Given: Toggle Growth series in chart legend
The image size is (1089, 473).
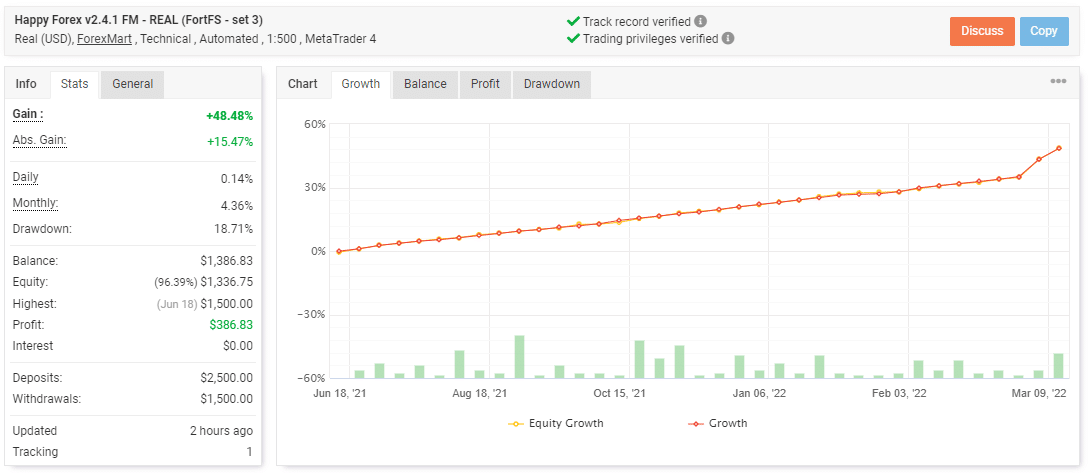Looking at the screenshot, I should pyautogui.click(x=717, y=423).
